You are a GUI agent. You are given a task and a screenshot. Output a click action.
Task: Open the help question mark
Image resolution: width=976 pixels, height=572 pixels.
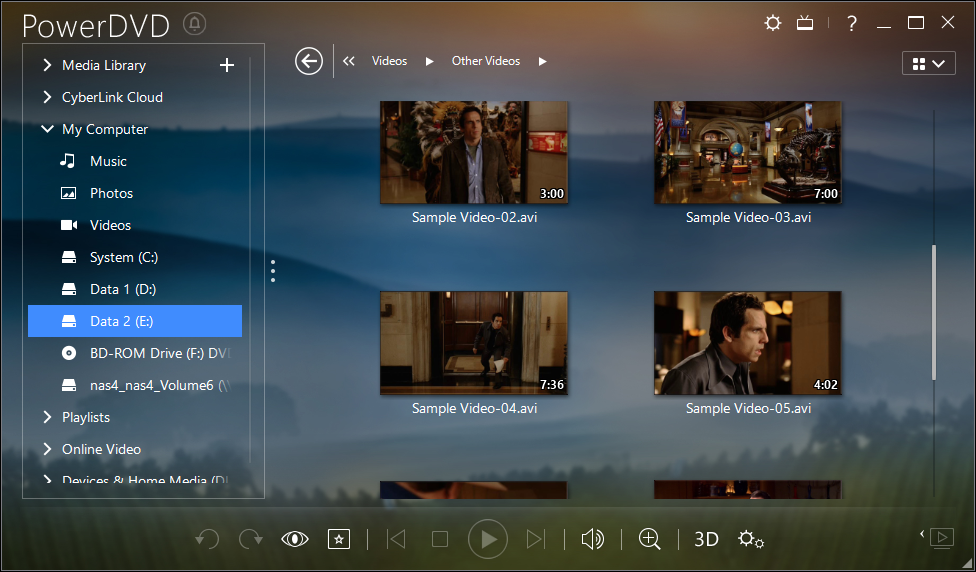[852, 24]
